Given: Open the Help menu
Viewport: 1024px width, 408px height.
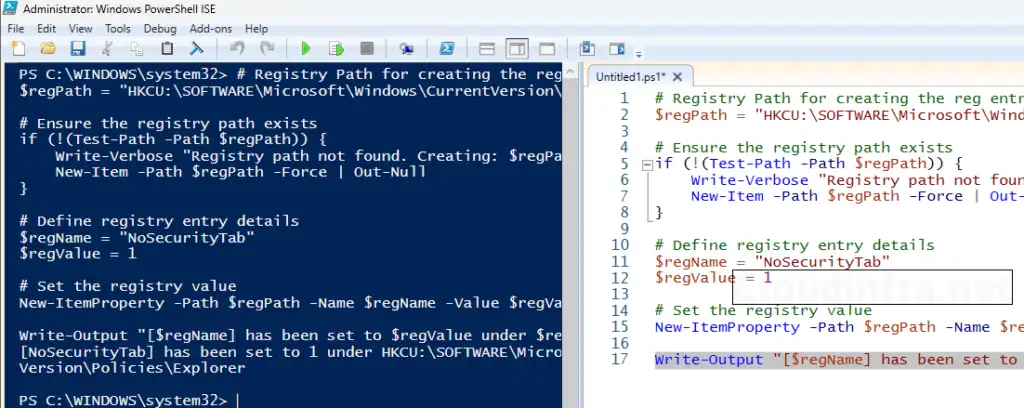Looking at the screenshot, I should (257, 29).
